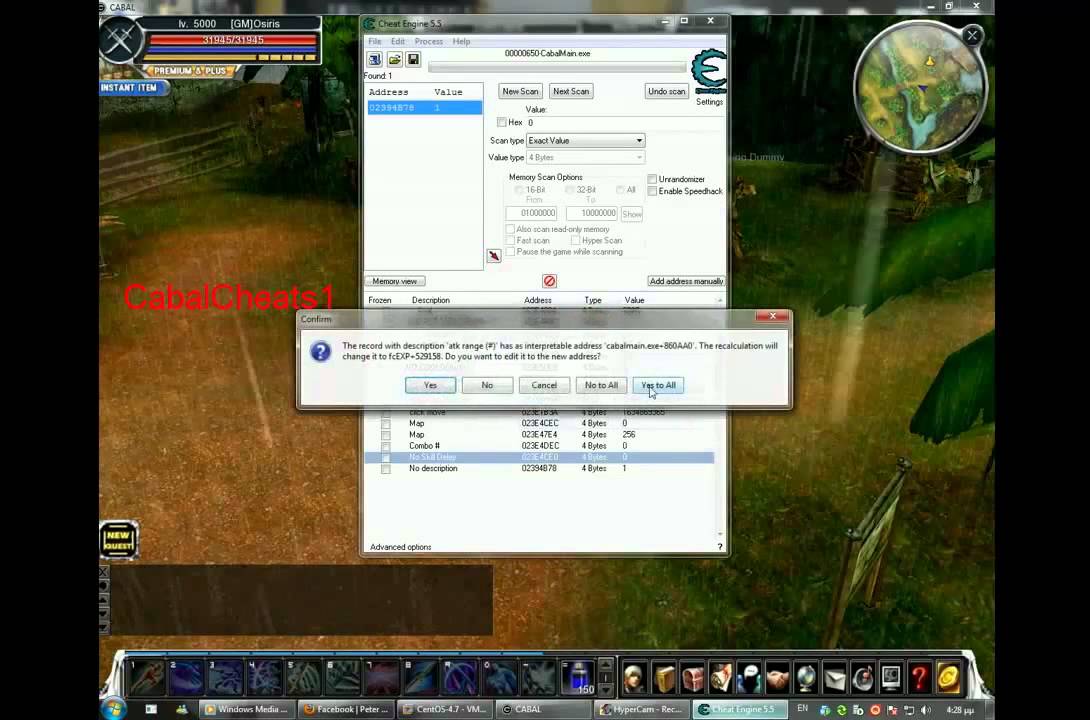Click Yes to All button

[x=658, y=385]
